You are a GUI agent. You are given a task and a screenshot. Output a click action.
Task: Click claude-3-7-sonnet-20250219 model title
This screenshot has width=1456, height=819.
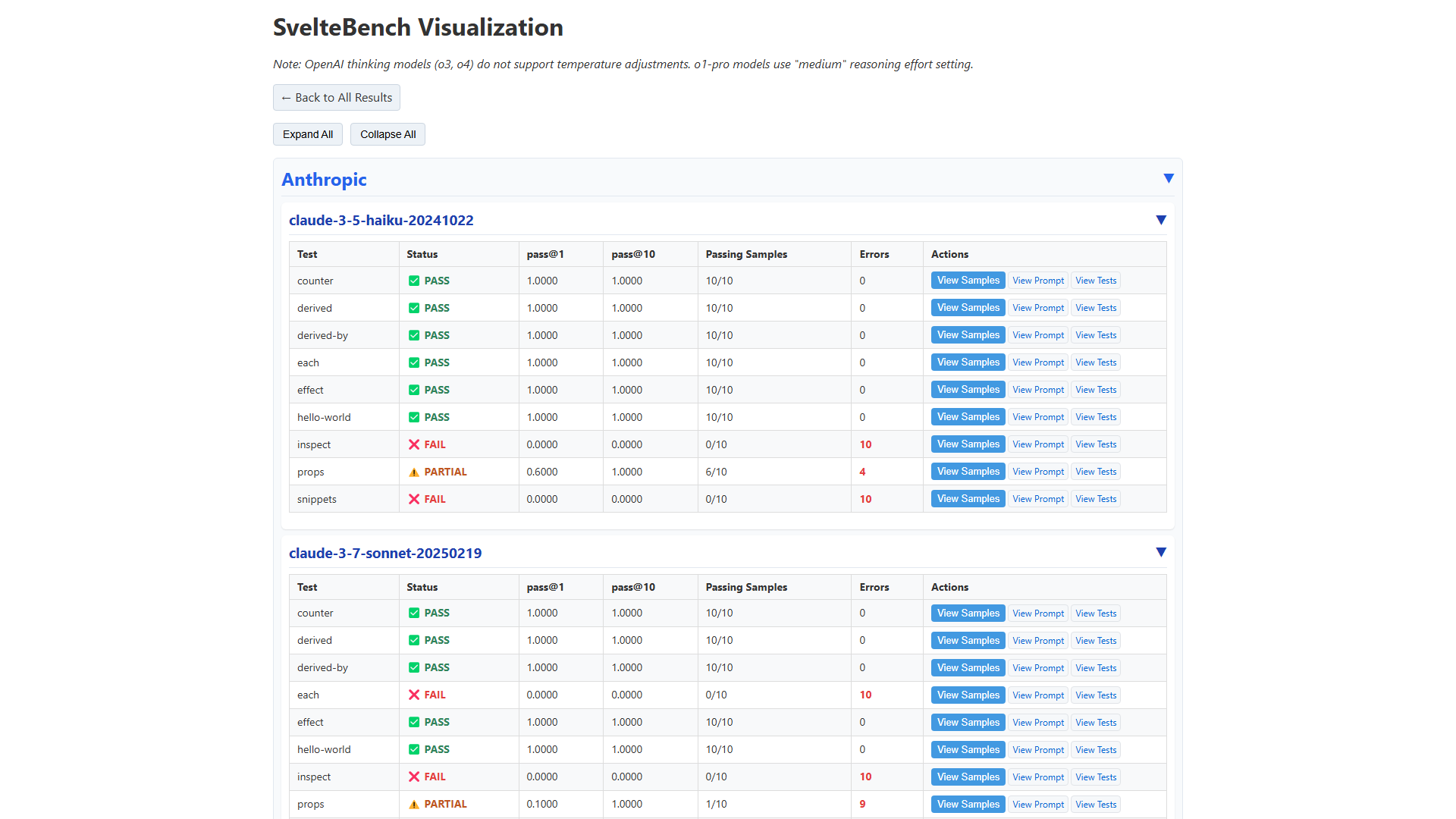click(x=385, y=554)
